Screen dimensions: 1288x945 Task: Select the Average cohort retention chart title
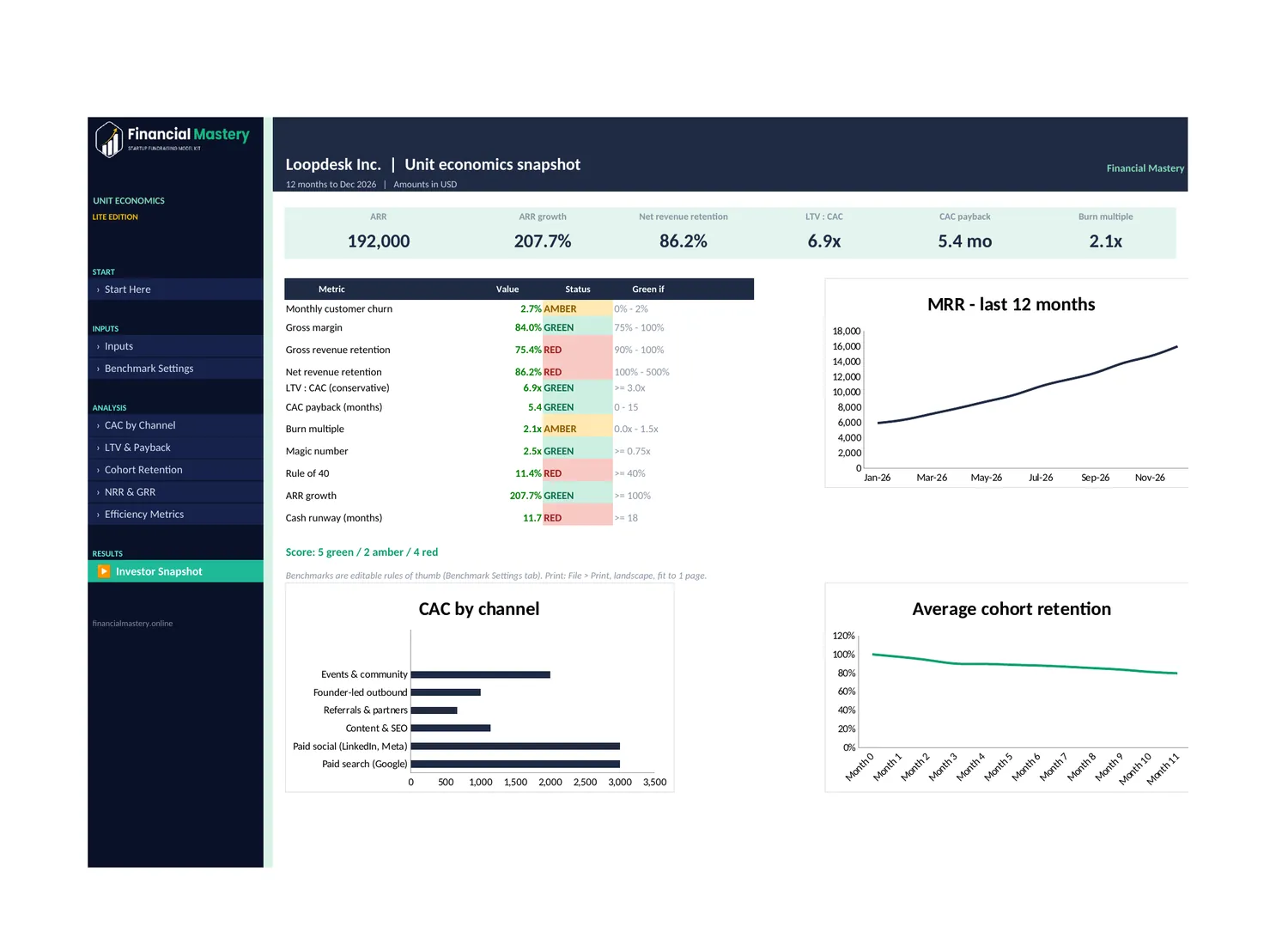(x=1012, y=609)
